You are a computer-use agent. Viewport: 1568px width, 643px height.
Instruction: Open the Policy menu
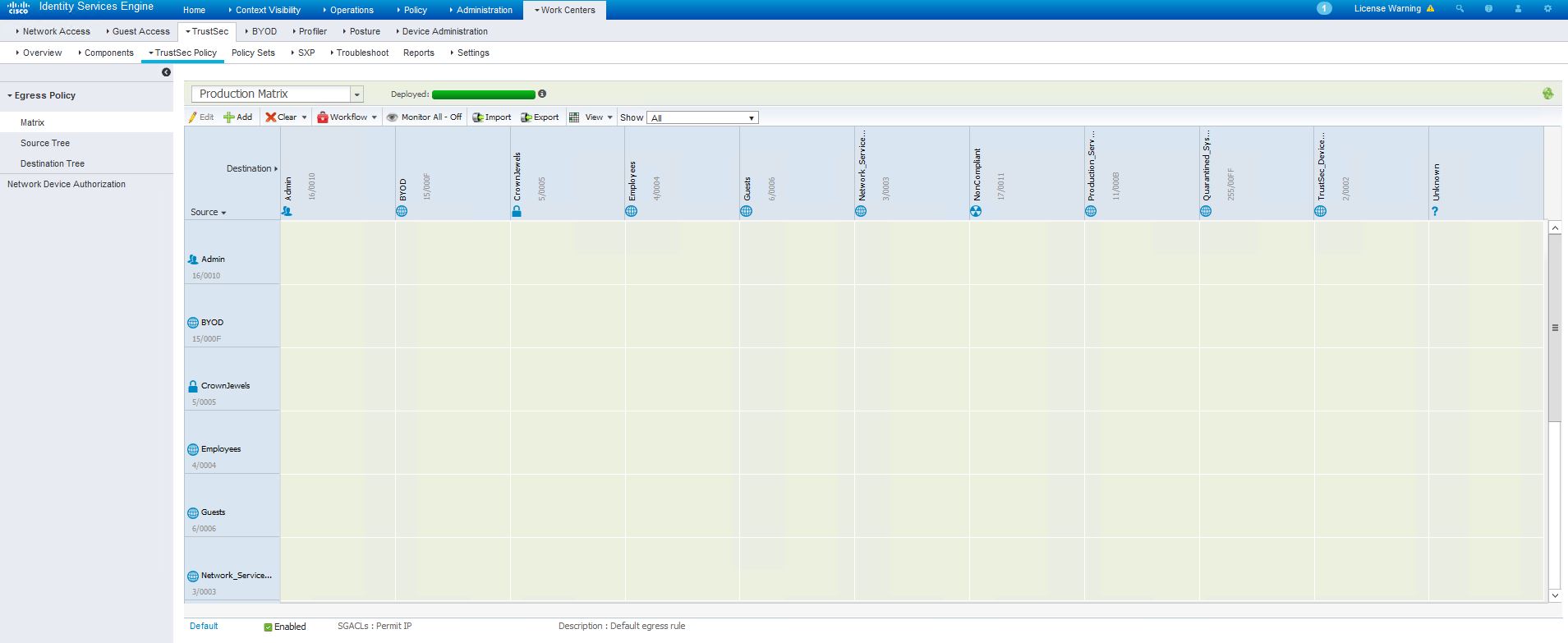pos(412,10)
